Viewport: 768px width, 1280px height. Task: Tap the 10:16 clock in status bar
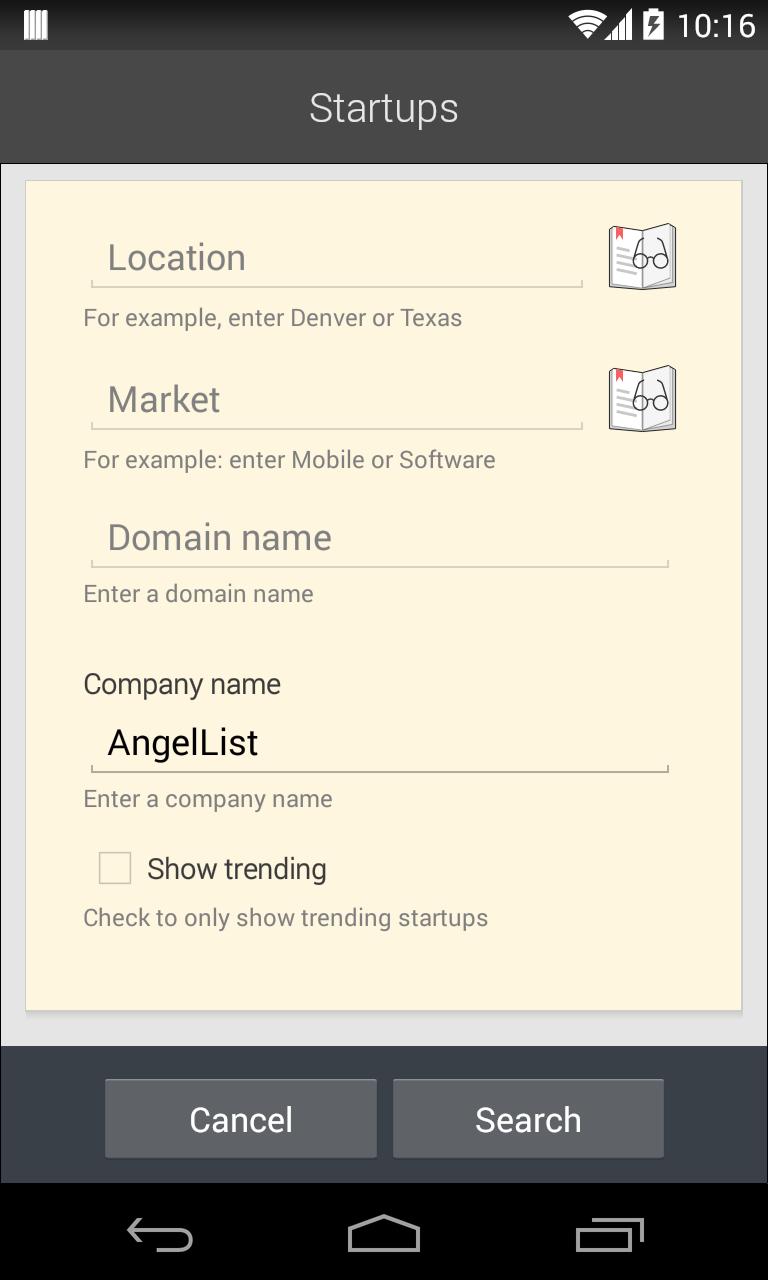click(715, 25)
